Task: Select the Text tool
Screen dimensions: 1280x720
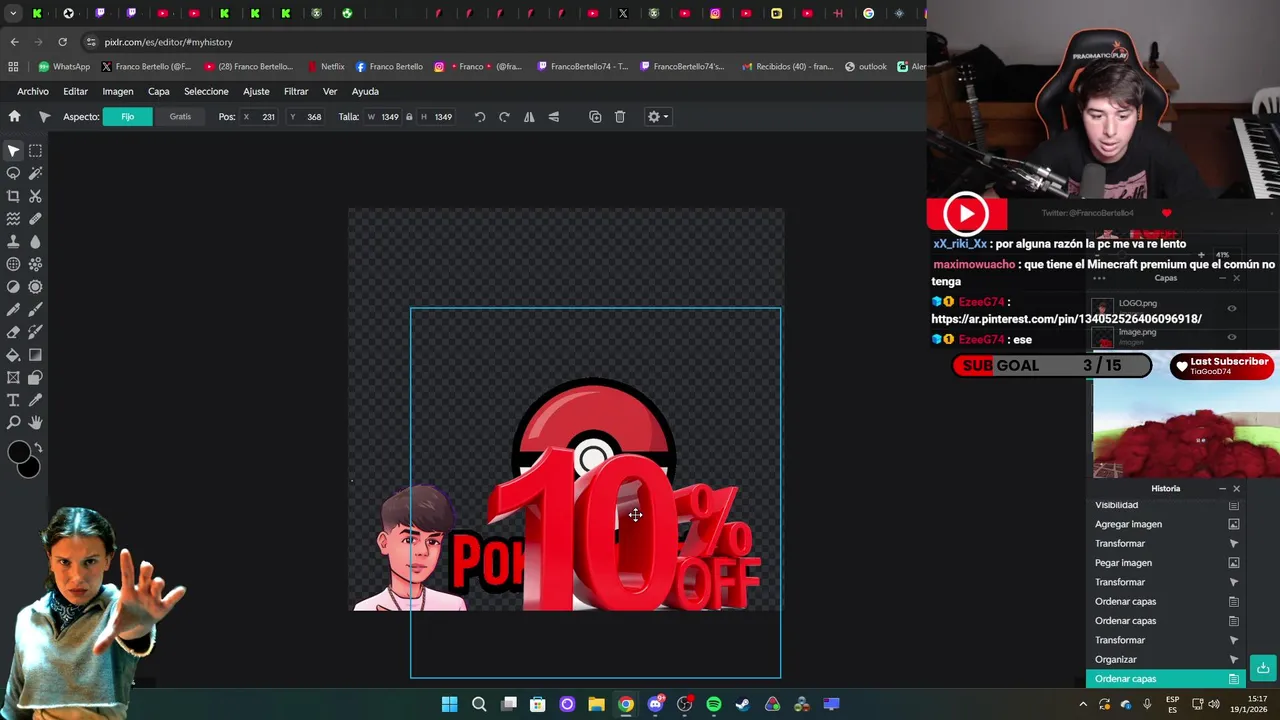Action: (13, 400)
